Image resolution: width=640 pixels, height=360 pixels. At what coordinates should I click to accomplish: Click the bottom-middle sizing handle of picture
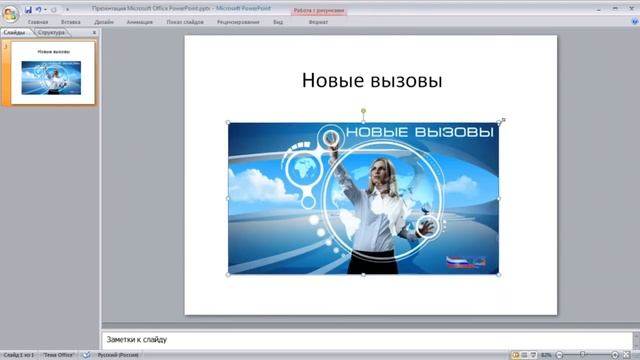click(x=363, y=275)
